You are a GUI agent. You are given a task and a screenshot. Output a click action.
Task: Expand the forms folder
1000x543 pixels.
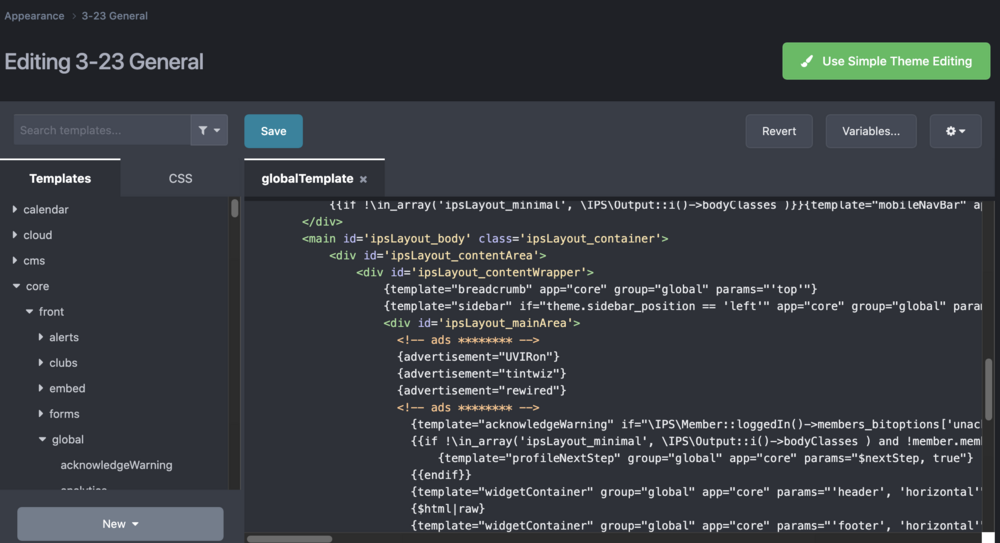click(x=41, y=413)
